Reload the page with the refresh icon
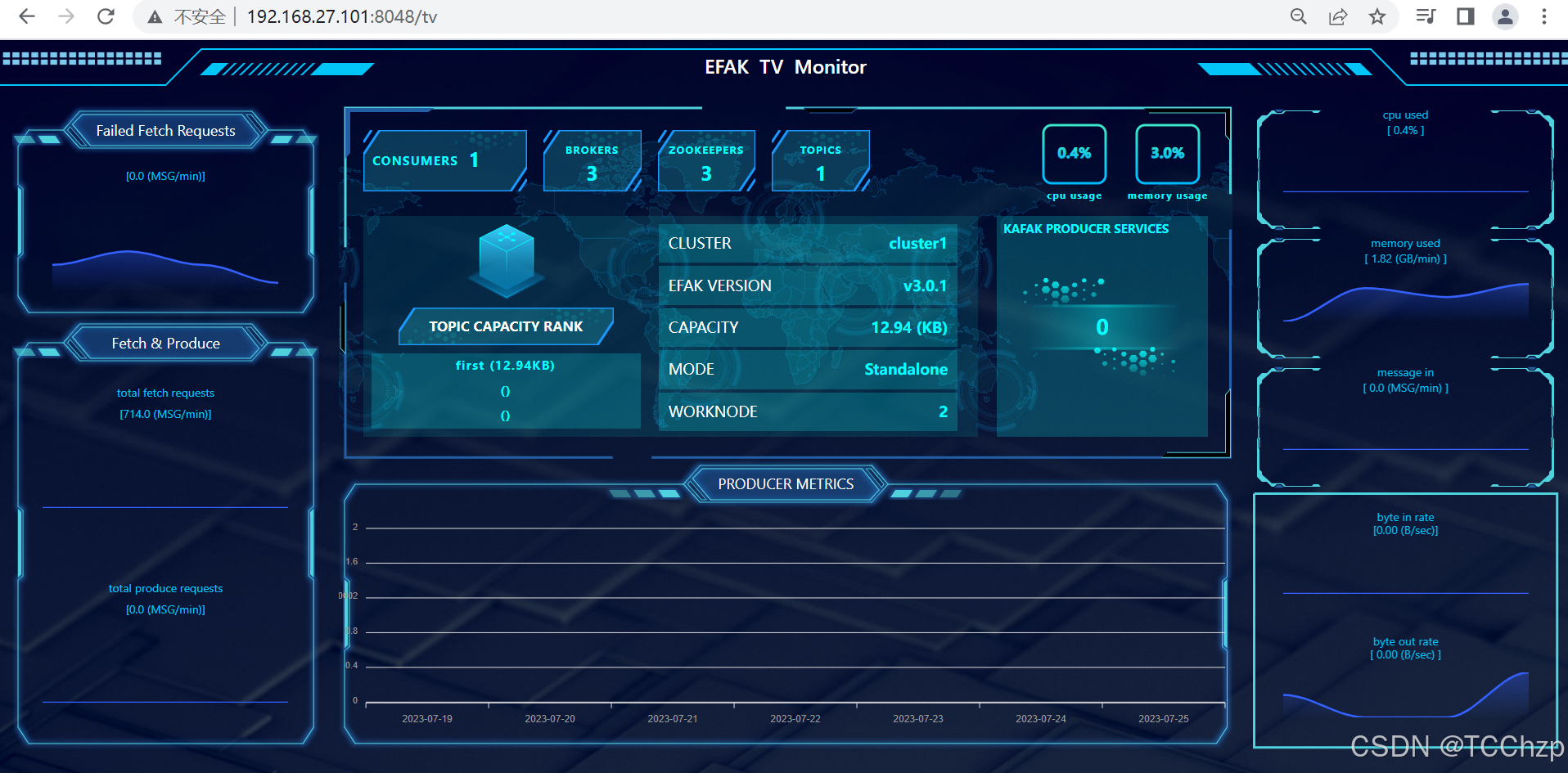1568x773 pixels. coord(106,16)
